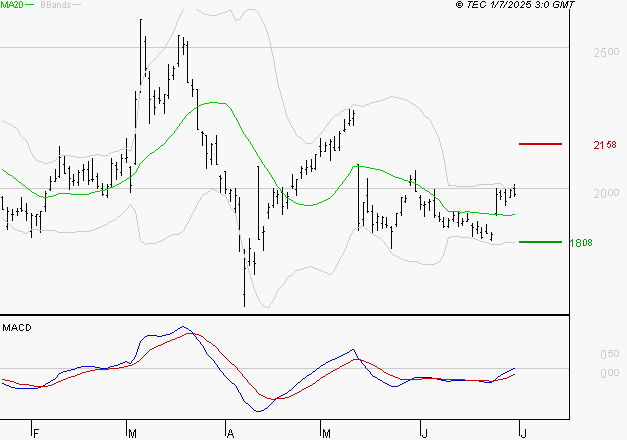
Task: Click the red 2158 resistance value
Action: 605,145
